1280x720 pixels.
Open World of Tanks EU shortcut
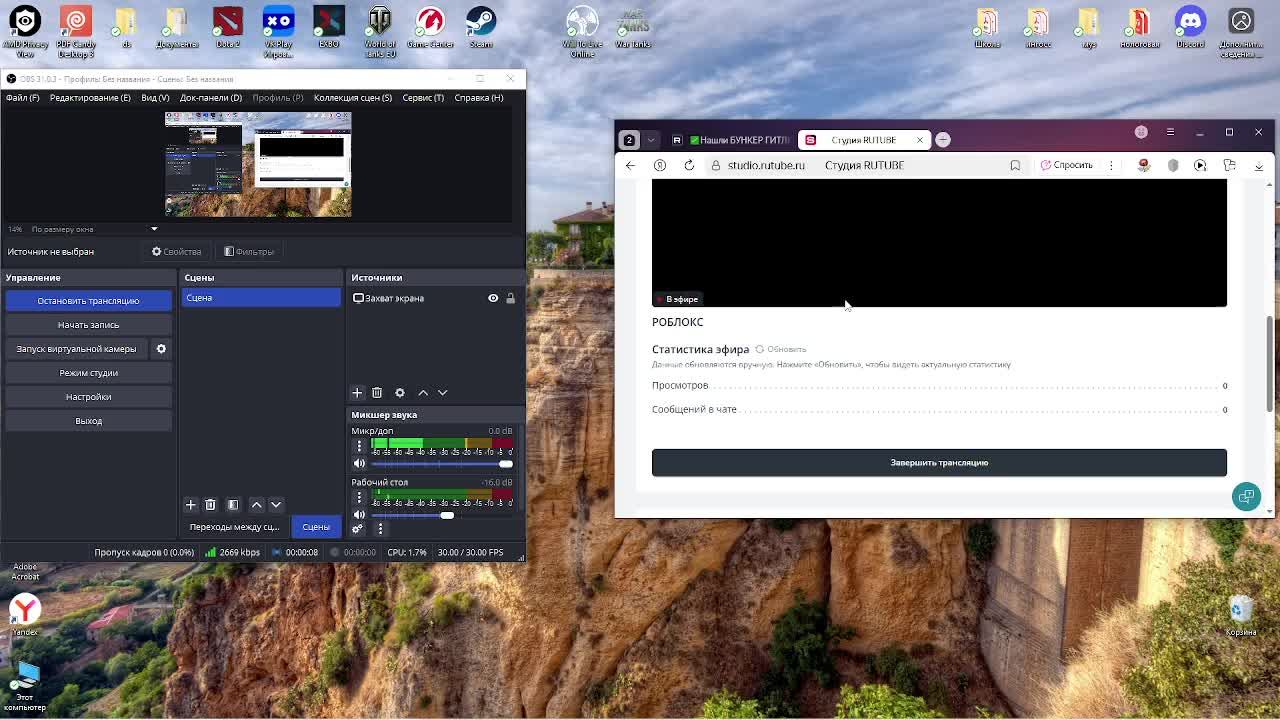click(x=380, y=32)
